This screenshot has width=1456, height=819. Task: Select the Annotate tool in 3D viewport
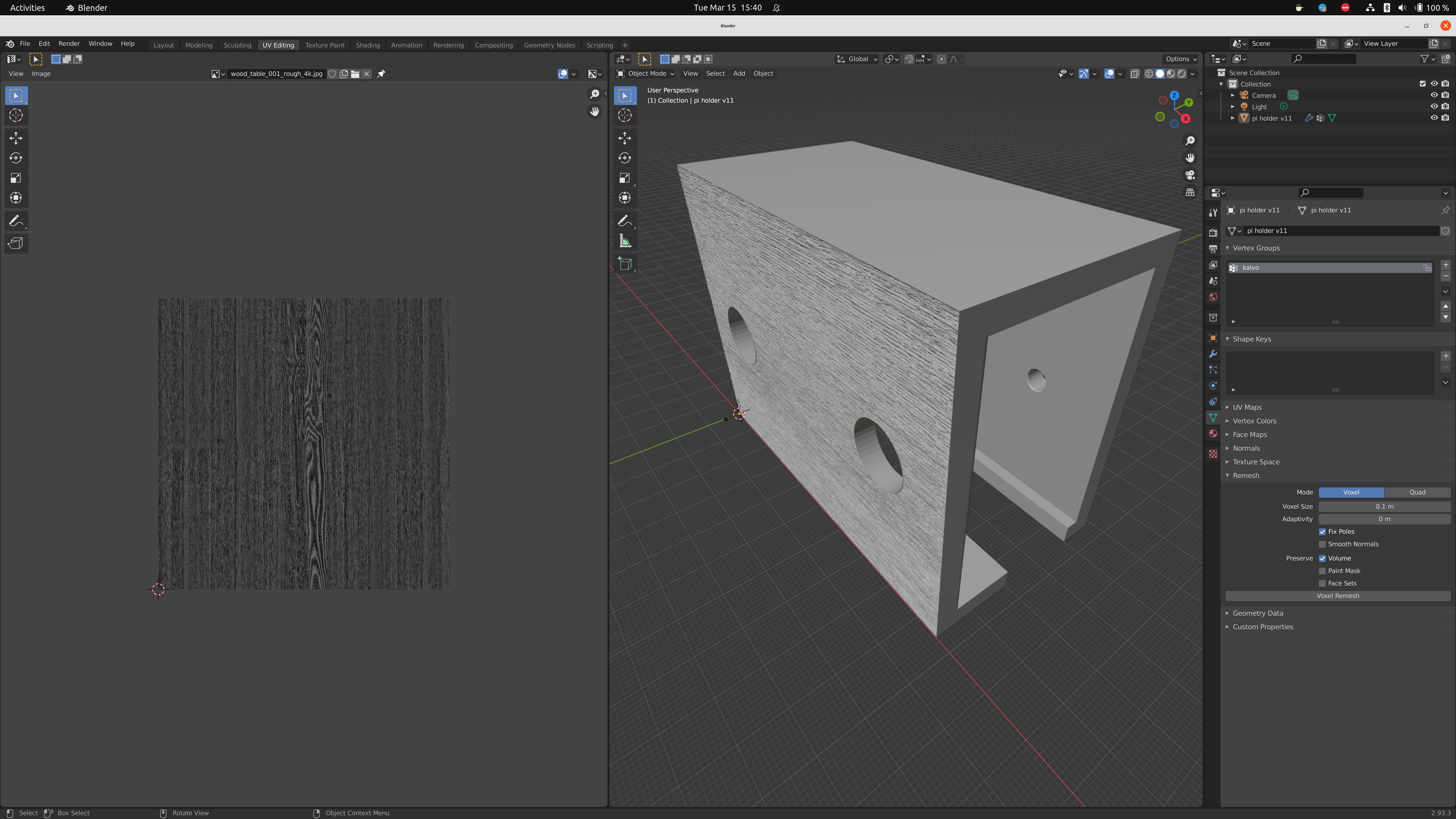pos(624,221)
